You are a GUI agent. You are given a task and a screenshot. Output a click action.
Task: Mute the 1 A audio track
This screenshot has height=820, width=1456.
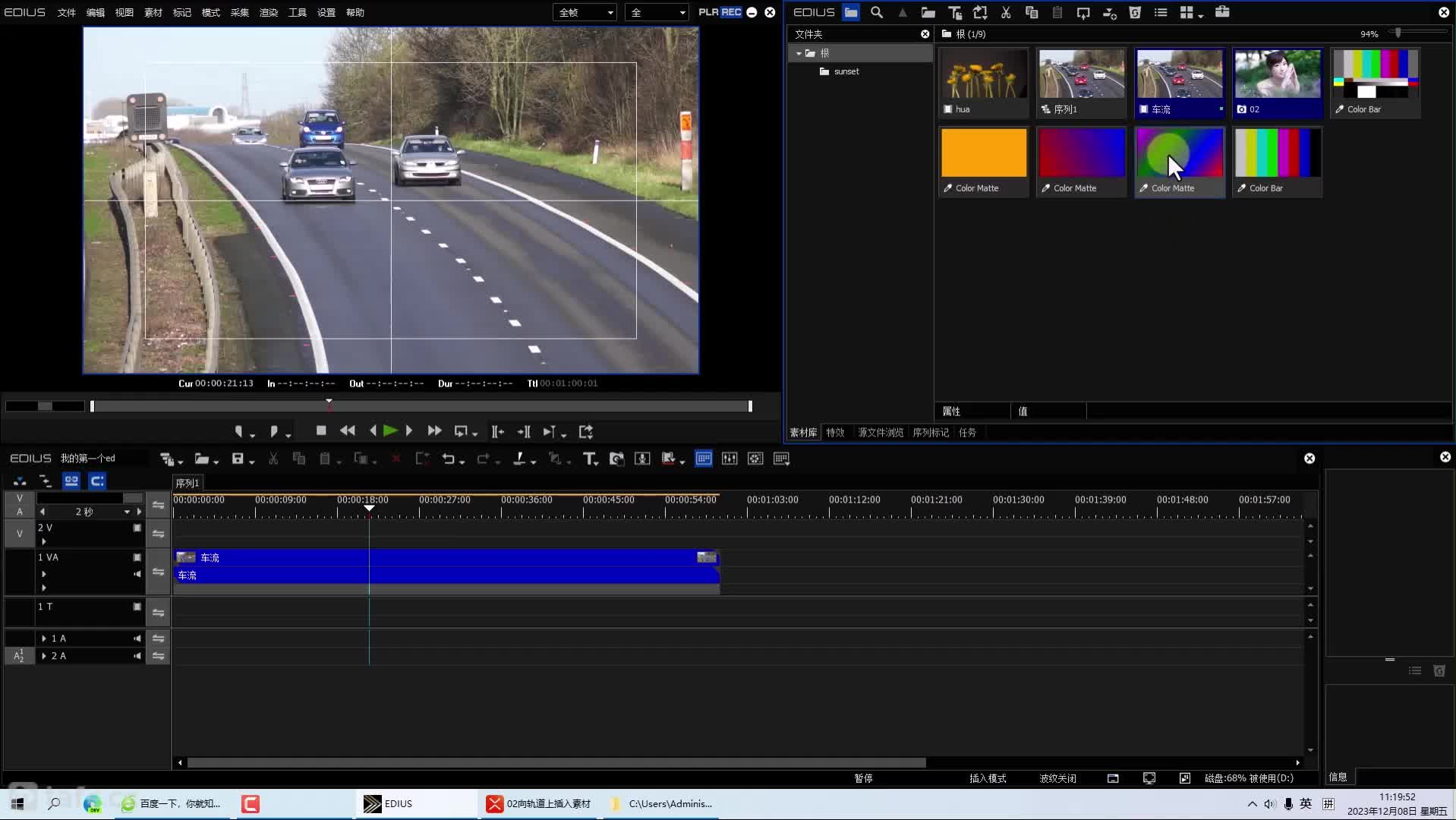[x=137, y=639]
